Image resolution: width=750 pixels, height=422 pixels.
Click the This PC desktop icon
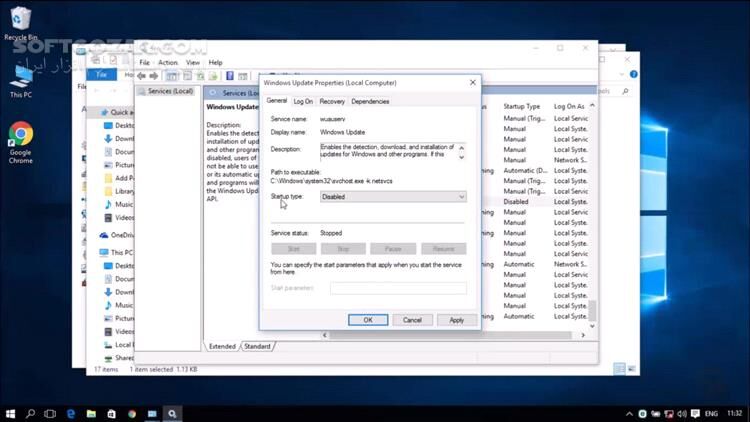(20, 79)
